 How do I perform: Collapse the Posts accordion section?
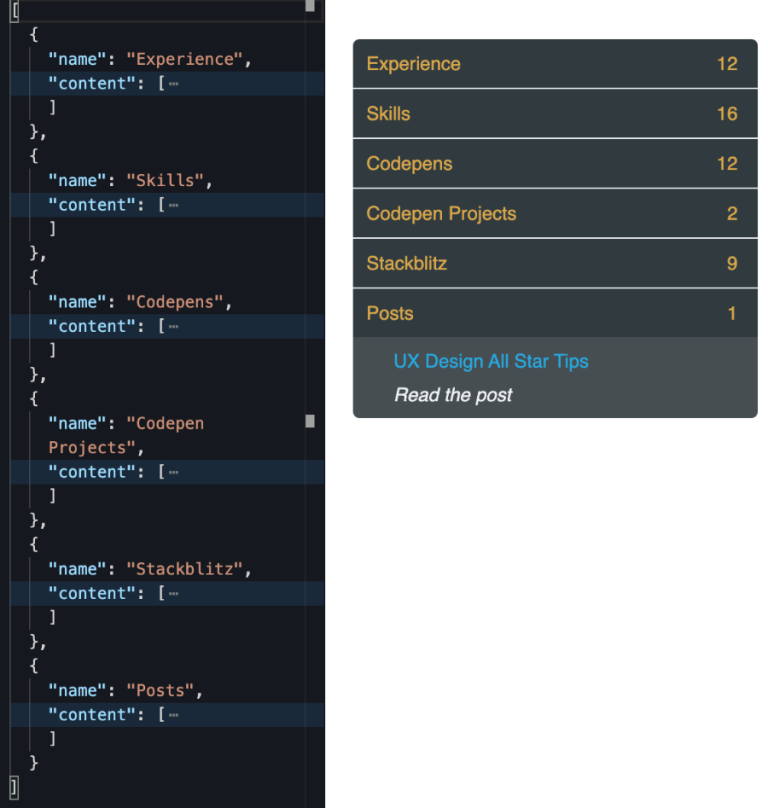point(555,313)
